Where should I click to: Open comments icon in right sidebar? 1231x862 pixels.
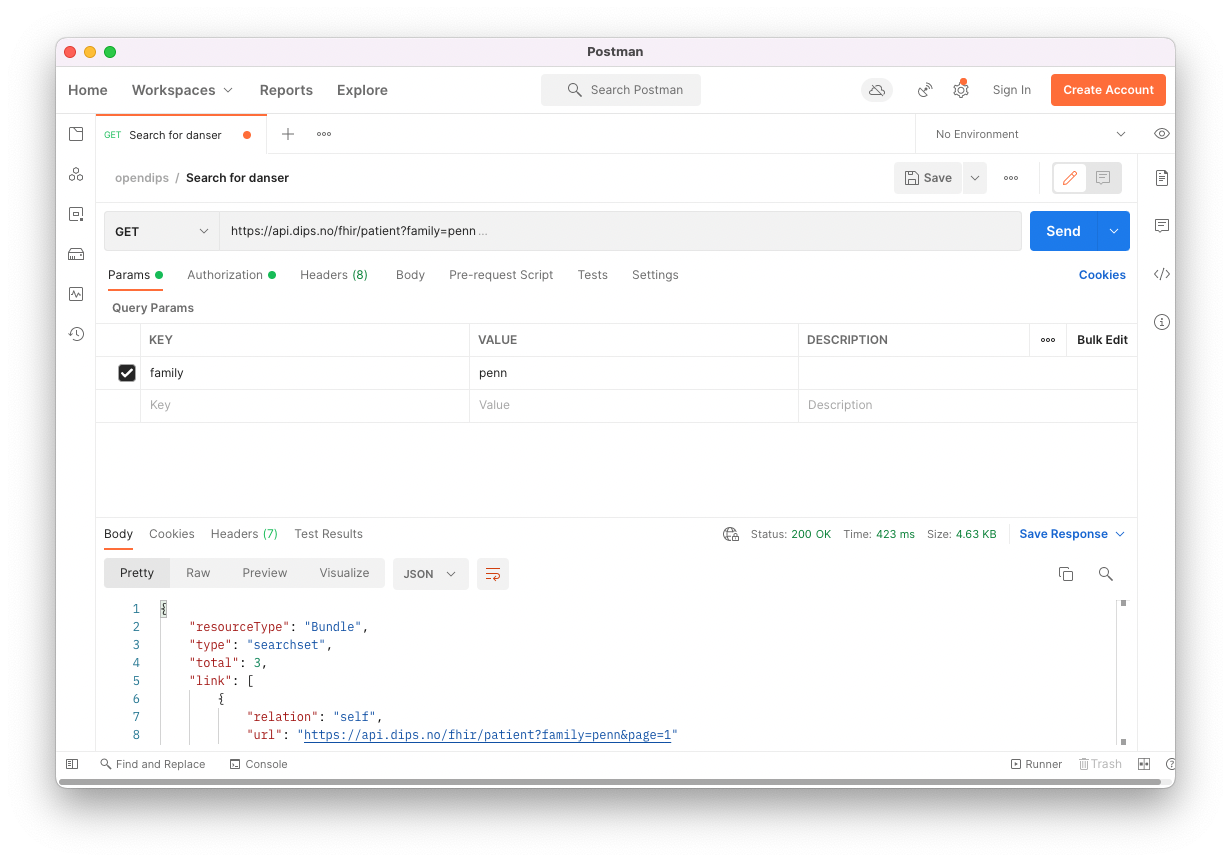pos(1161,226)
